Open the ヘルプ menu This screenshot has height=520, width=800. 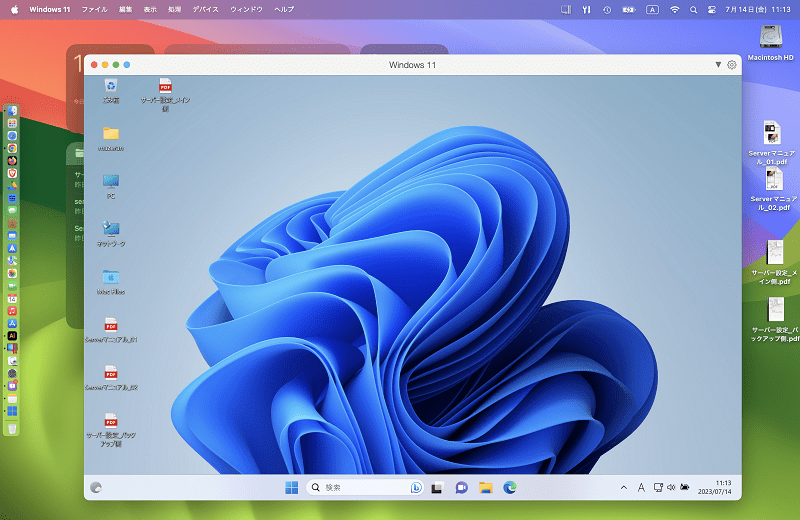[284, 9]
